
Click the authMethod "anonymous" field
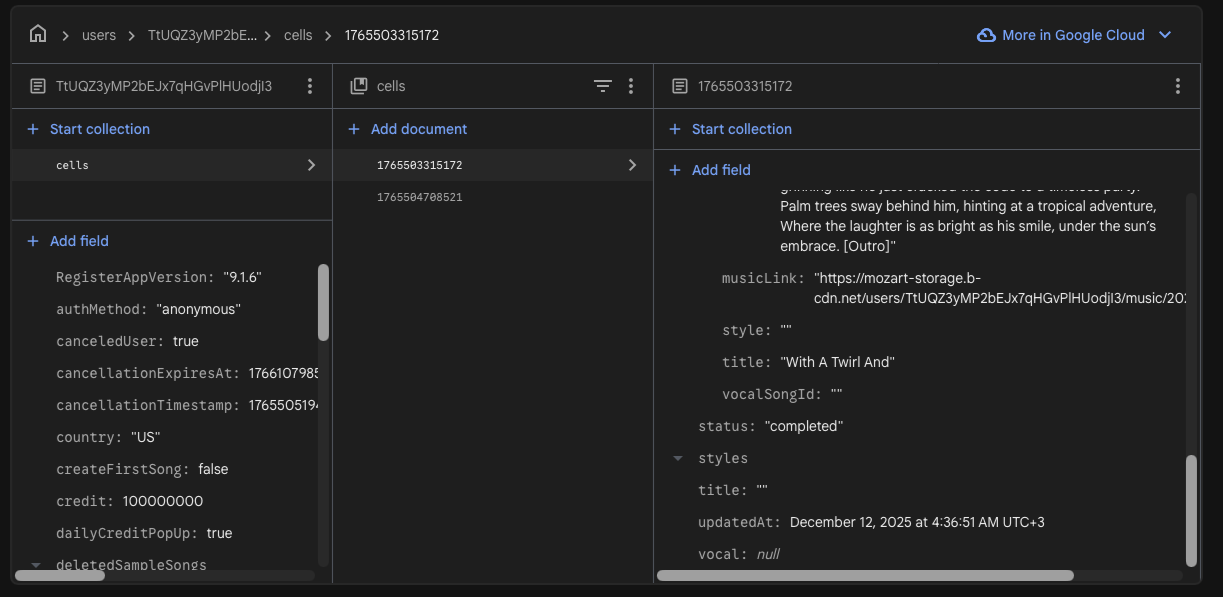[149, 309]
